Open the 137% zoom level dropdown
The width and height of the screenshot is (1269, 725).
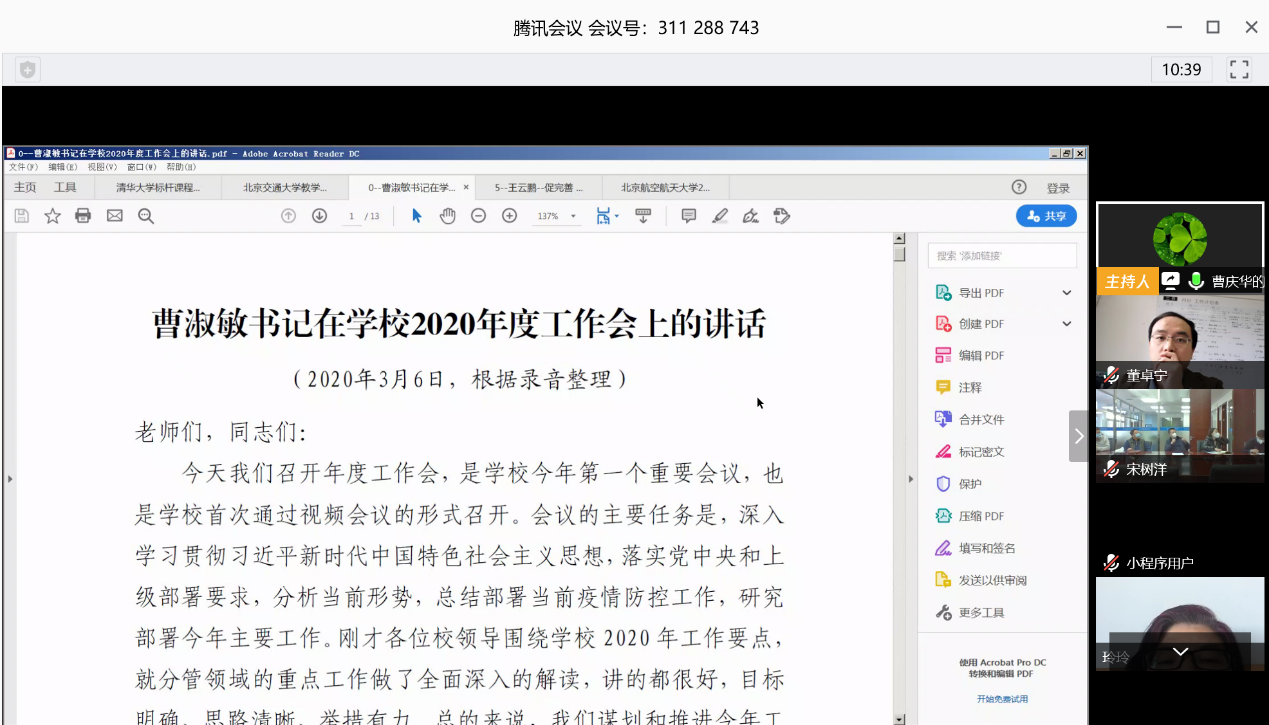coord(573,217)
